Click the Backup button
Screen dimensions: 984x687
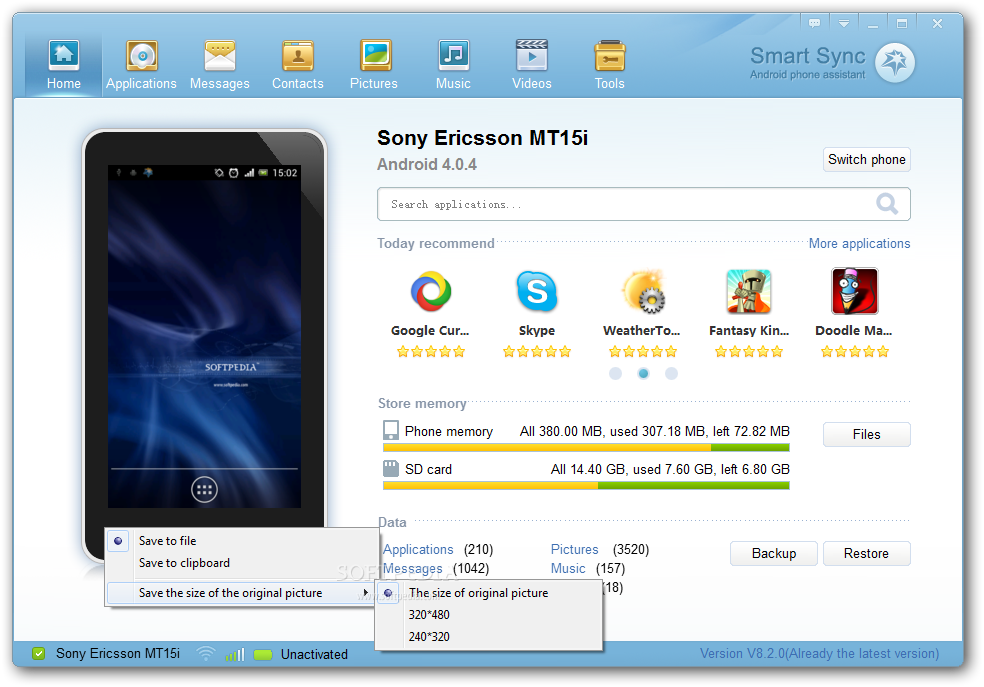[x=774, y=553]
